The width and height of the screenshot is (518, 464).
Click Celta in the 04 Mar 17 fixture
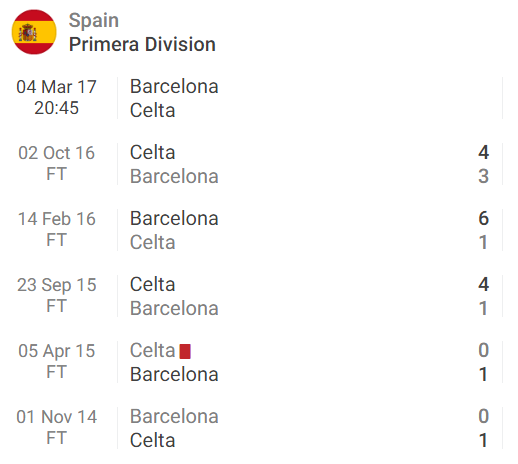pyautogui.click(x=152, y=110)
